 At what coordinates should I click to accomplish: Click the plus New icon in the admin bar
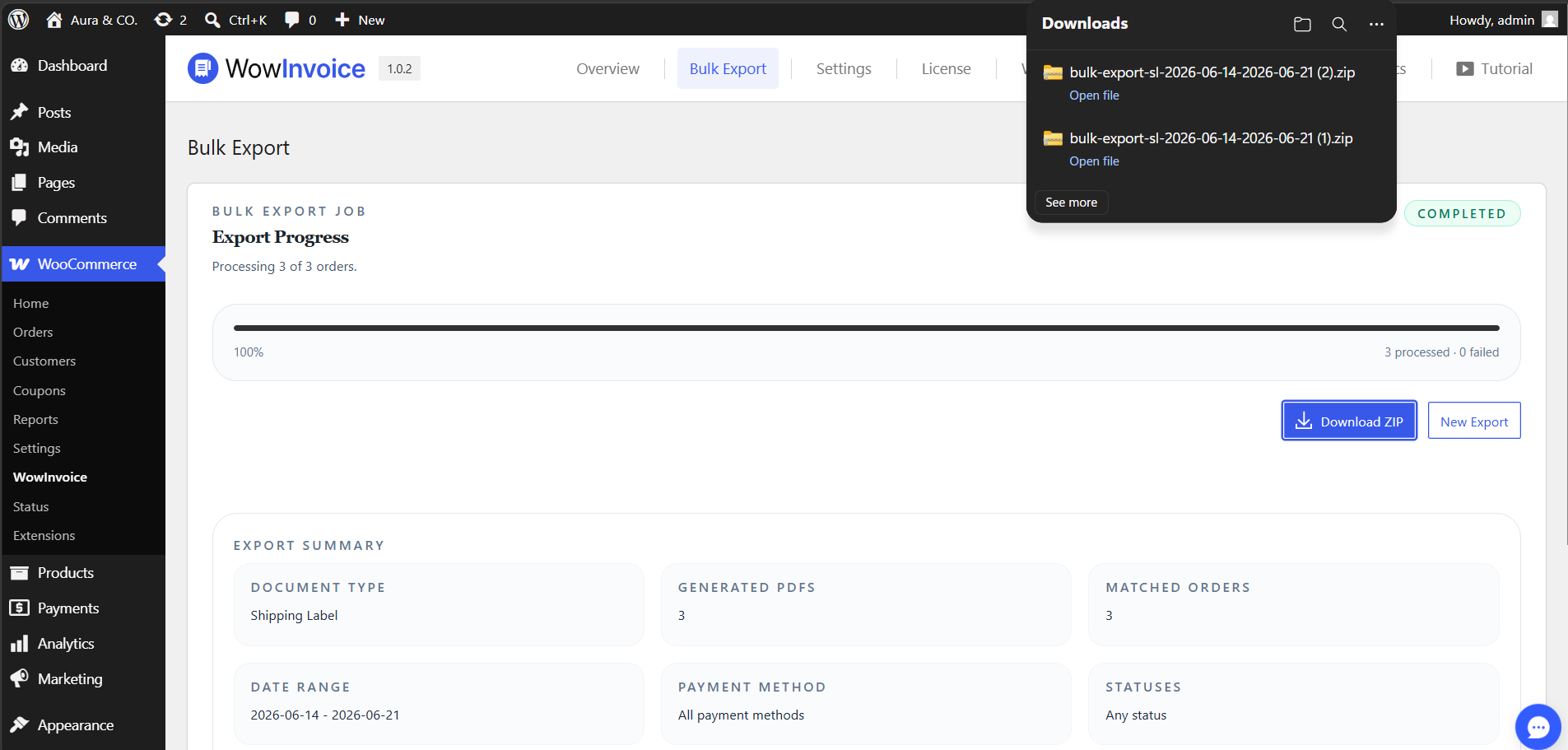(x=342, y=20)
